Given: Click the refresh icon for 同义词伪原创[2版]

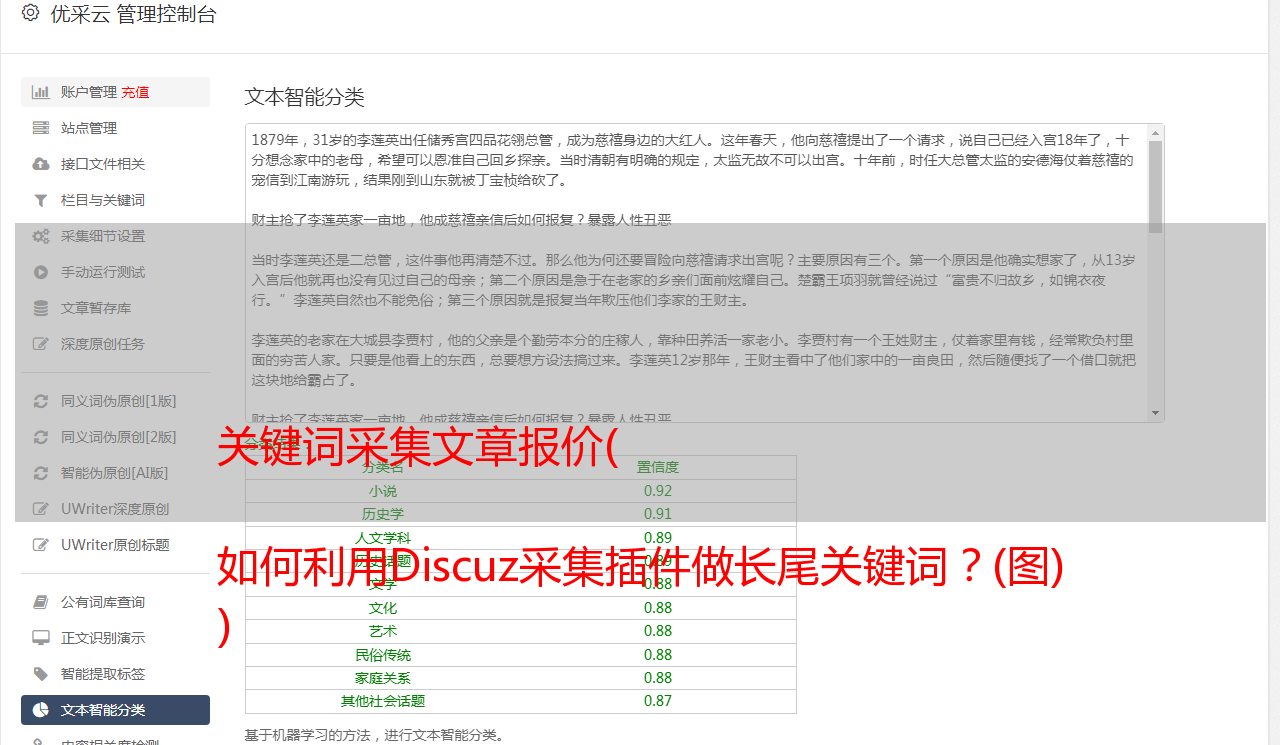Looking at the screenshot, I should coord(41,437).
